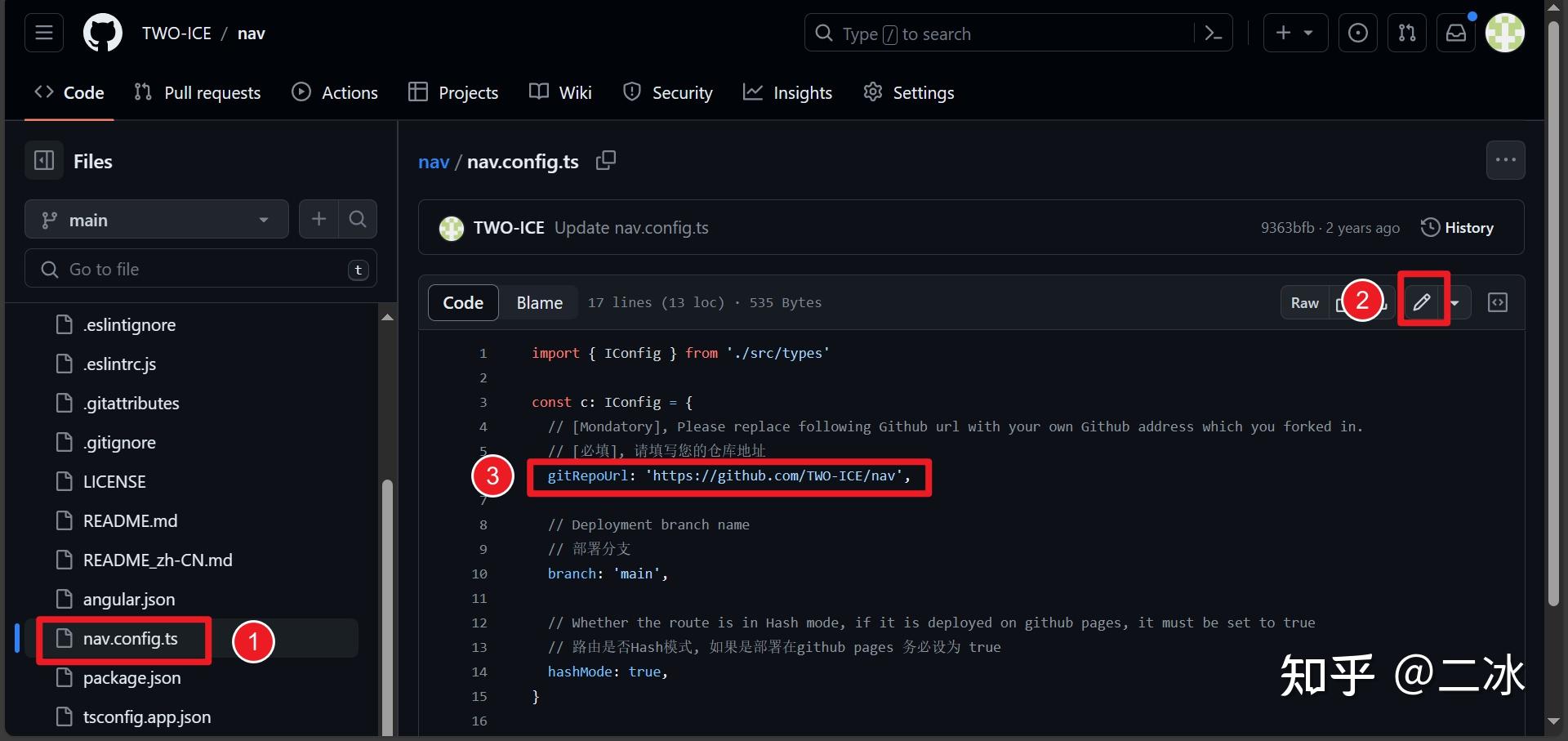The height and width of the screenshot is (741, 1568).
Task: Focus the Type / to search field
Action: coord(1018,33)
